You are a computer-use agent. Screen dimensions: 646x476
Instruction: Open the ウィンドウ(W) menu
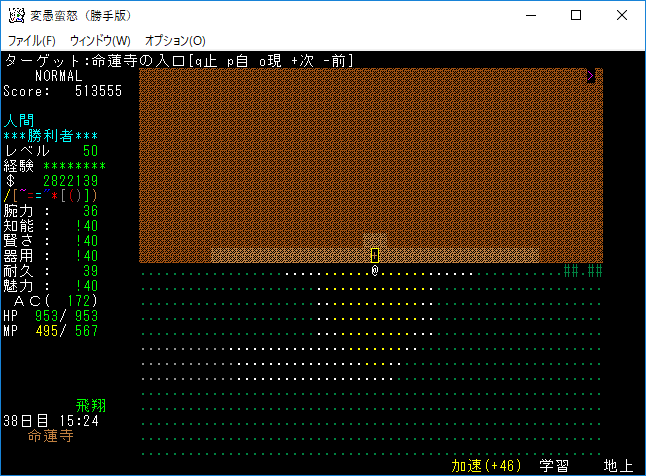click(100, 40)
